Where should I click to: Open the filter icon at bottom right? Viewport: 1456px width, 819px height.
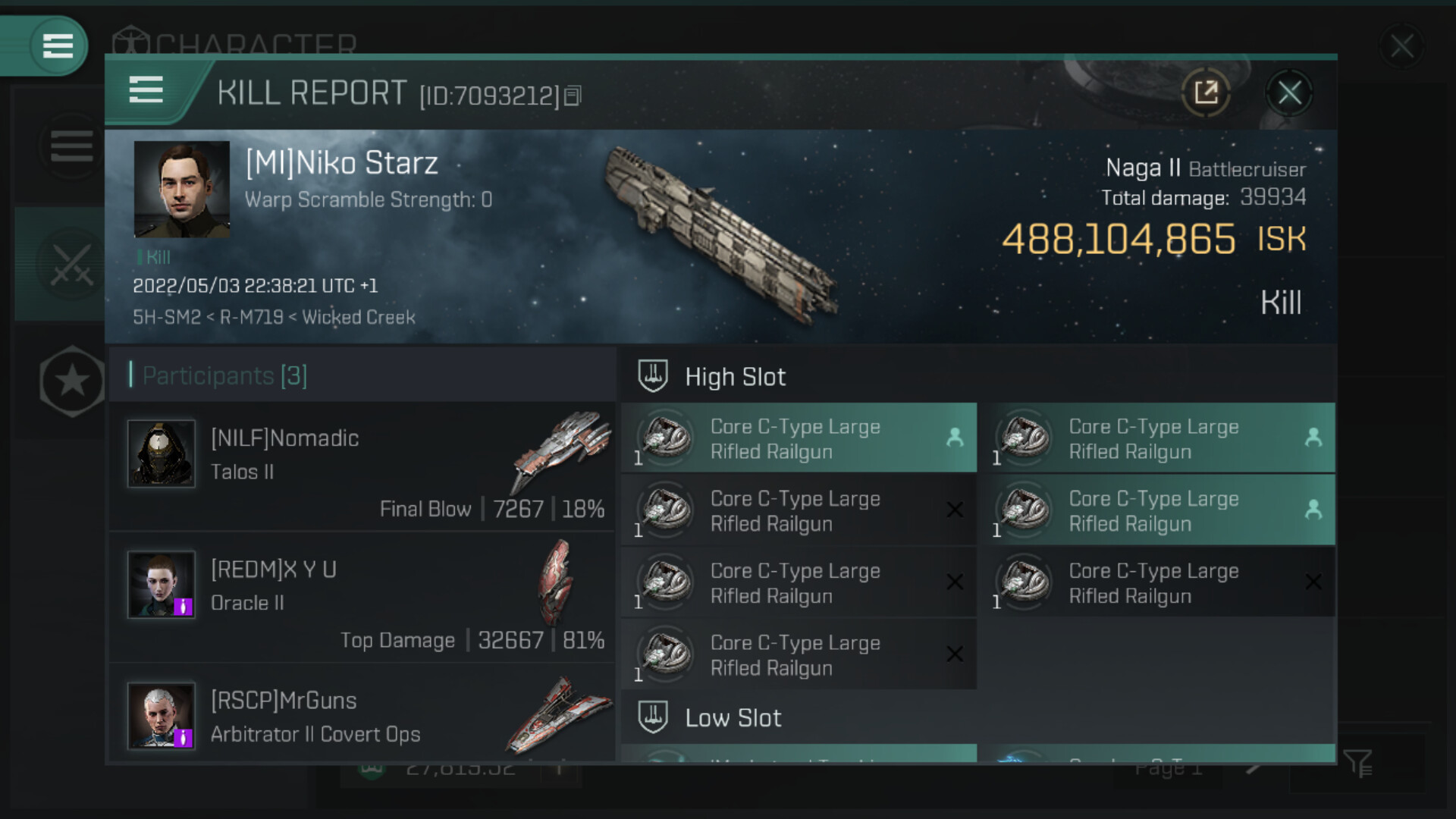point(1357,763)
